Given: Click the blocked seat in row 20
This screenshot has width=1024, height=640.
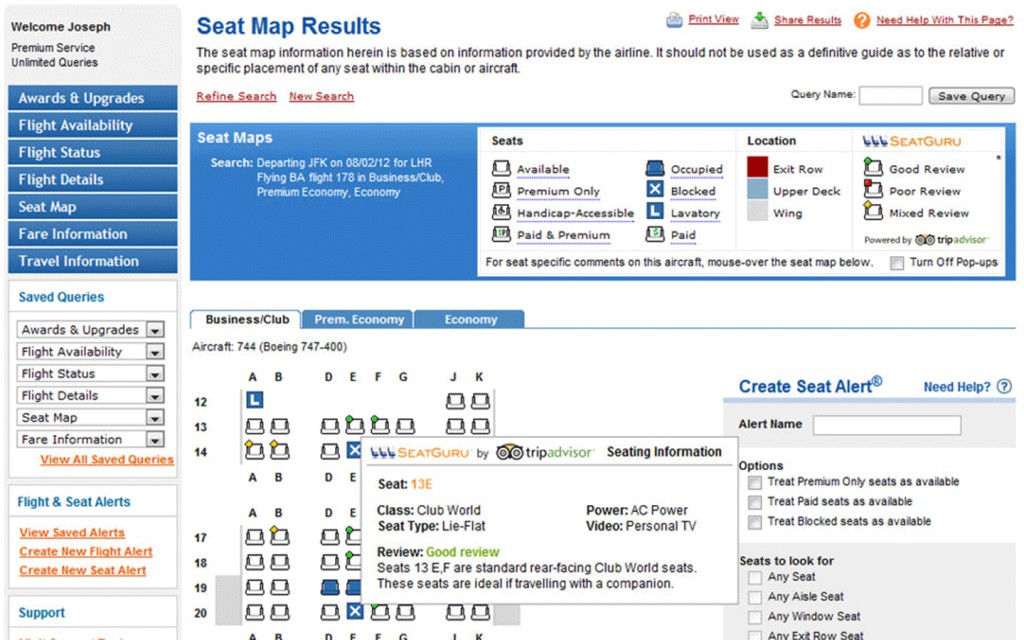Looking at the screenshot, I should click(353, 611).
